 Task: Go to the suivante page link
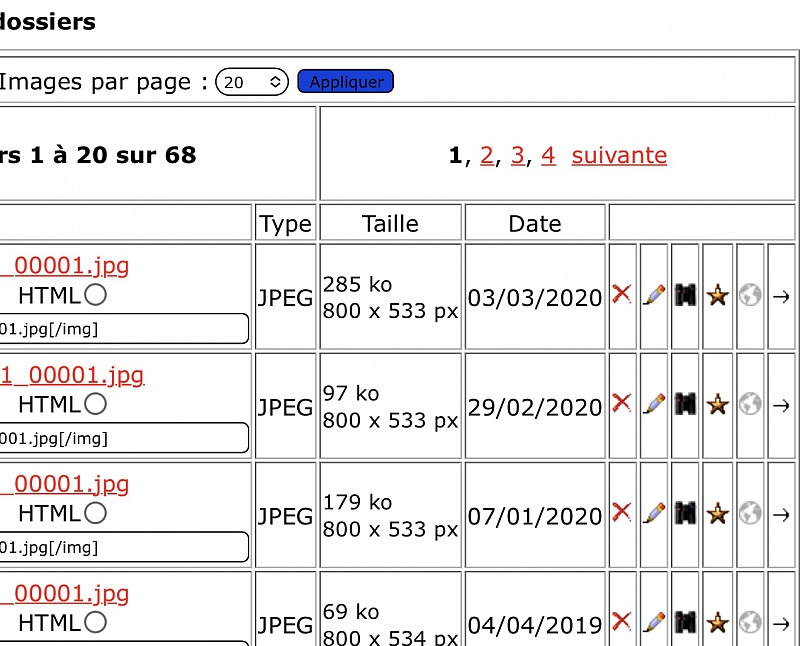(619, 155)
